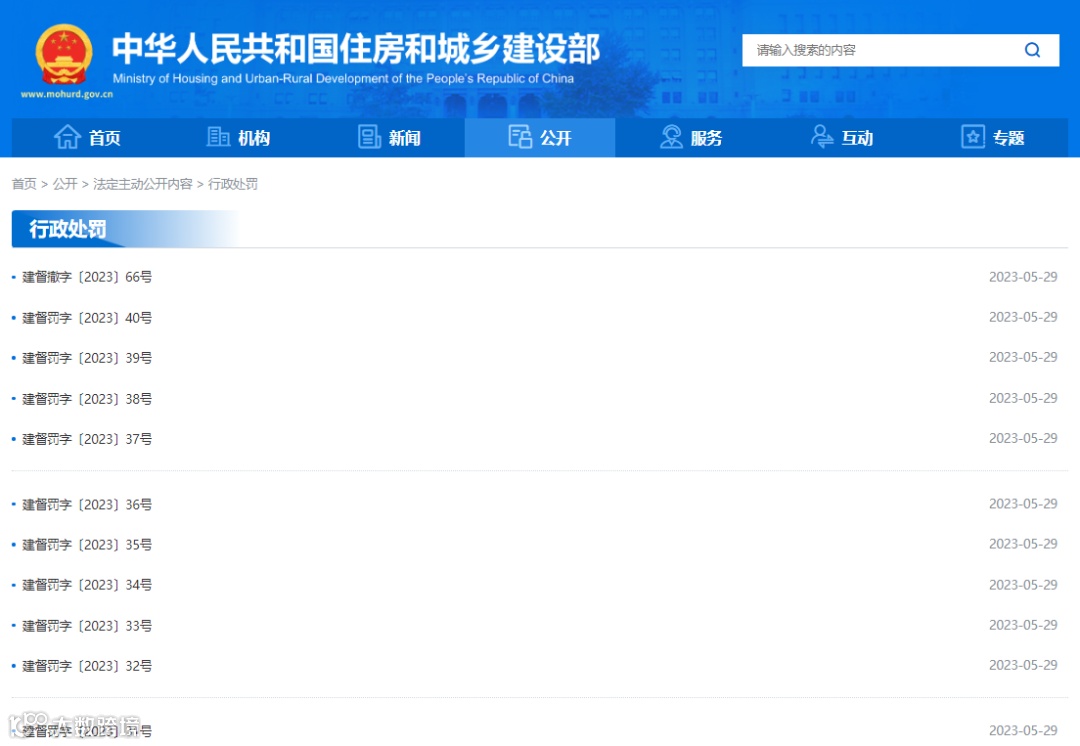Open document 建督罚字〔2023〕37号
Screen dimensions: 1080x746
coord(87,439)
